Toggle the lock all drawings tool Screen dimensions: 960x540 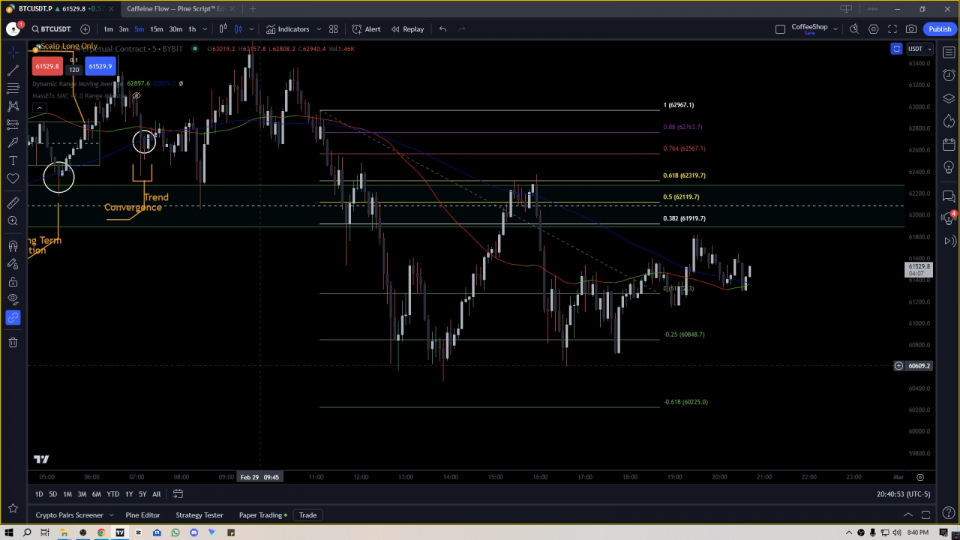[x=13, y=282]
